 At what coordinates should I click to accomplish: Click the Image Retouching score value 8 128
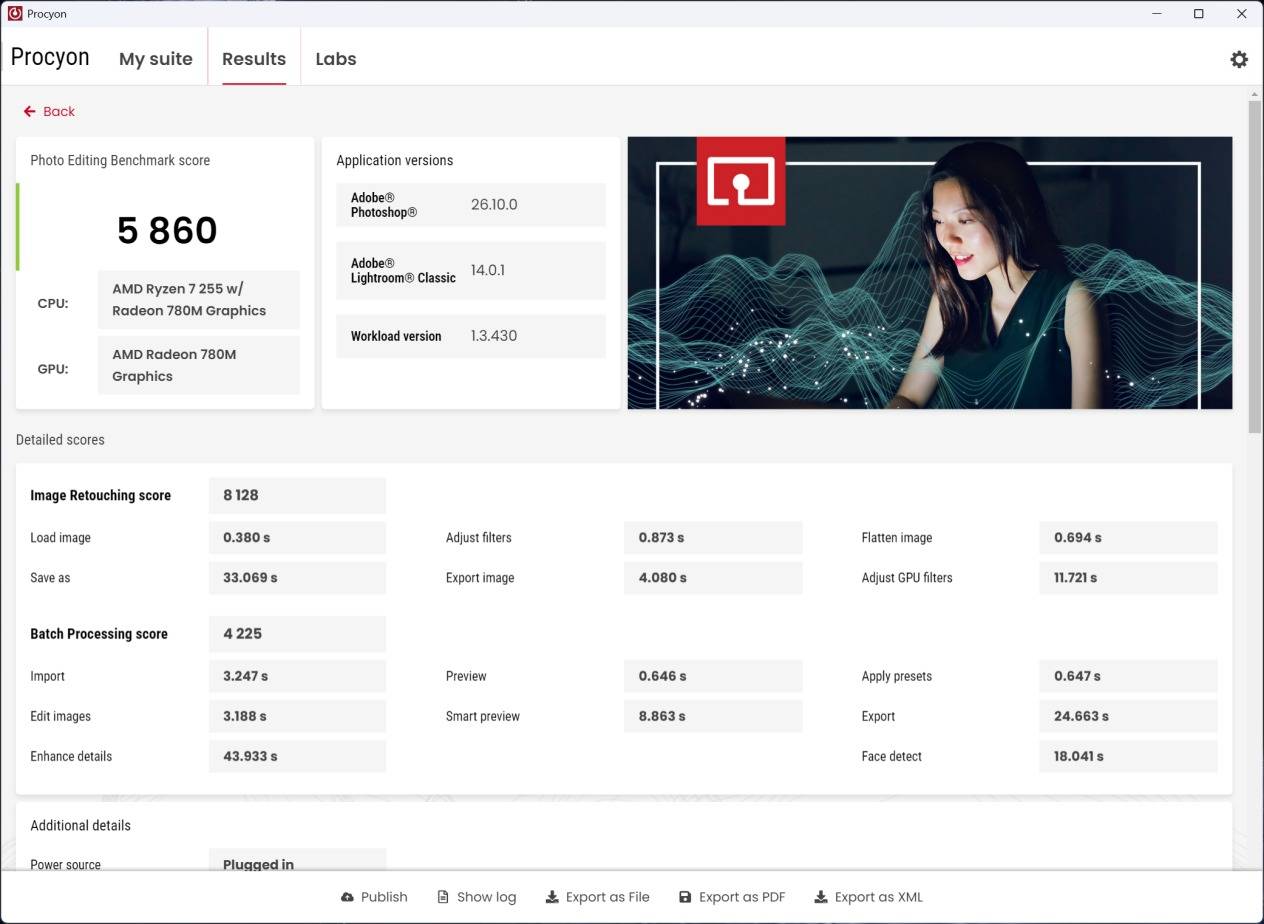tap(241, 495)
